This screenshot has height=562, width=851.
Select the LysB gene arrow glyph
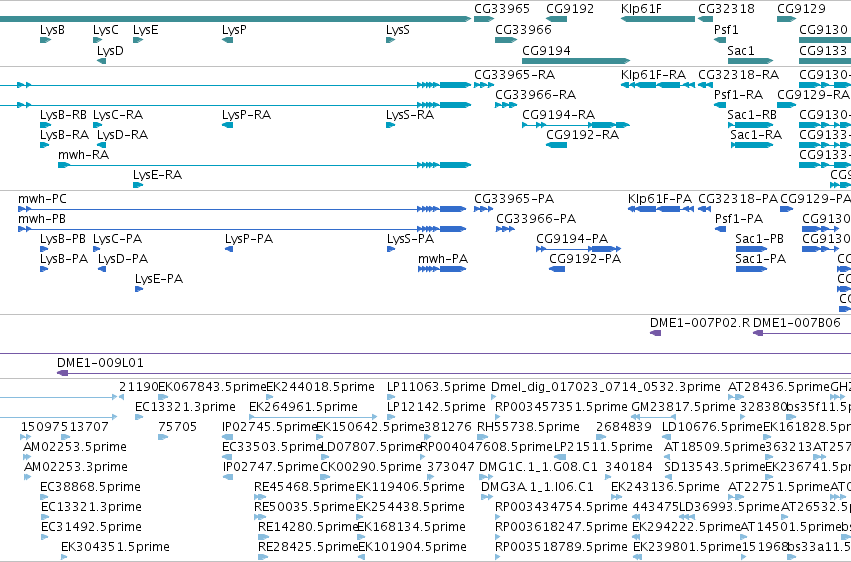coord(45,40)
